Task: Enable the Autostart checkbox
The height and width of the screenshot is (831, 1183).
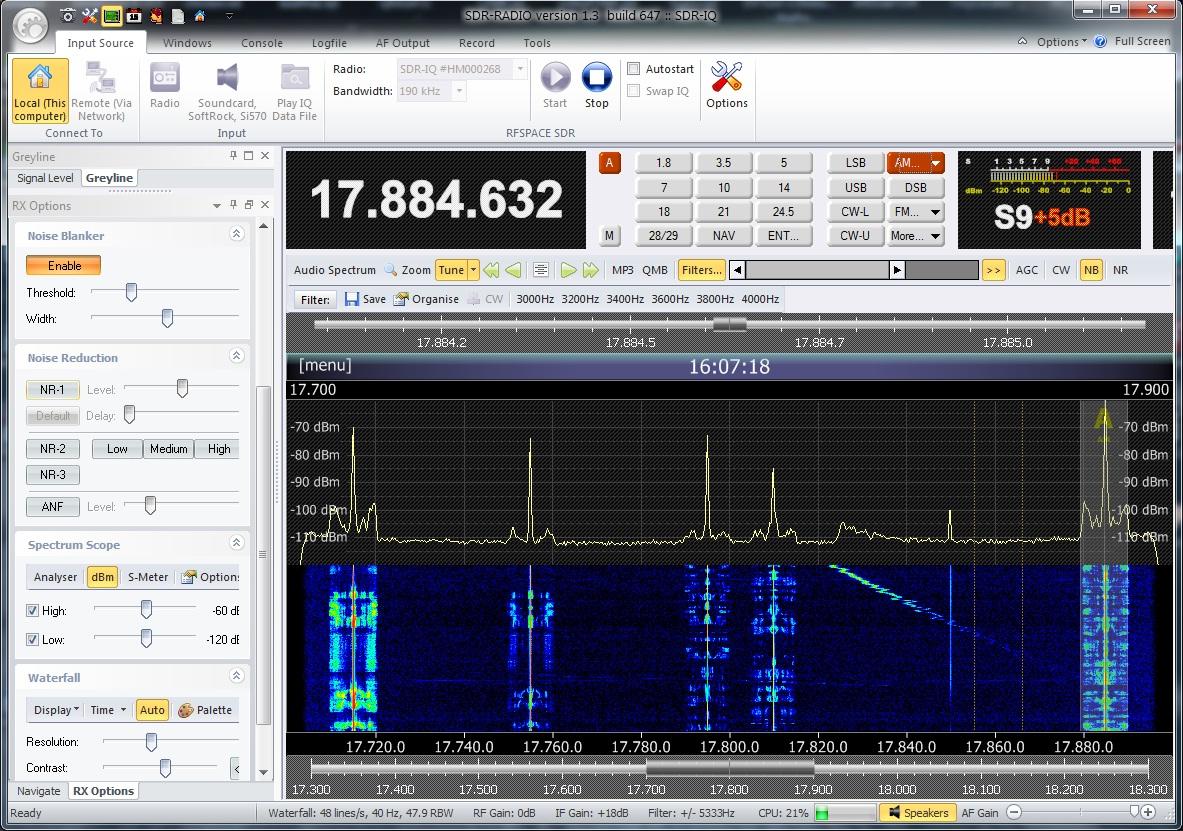Action: click(634, 69)
